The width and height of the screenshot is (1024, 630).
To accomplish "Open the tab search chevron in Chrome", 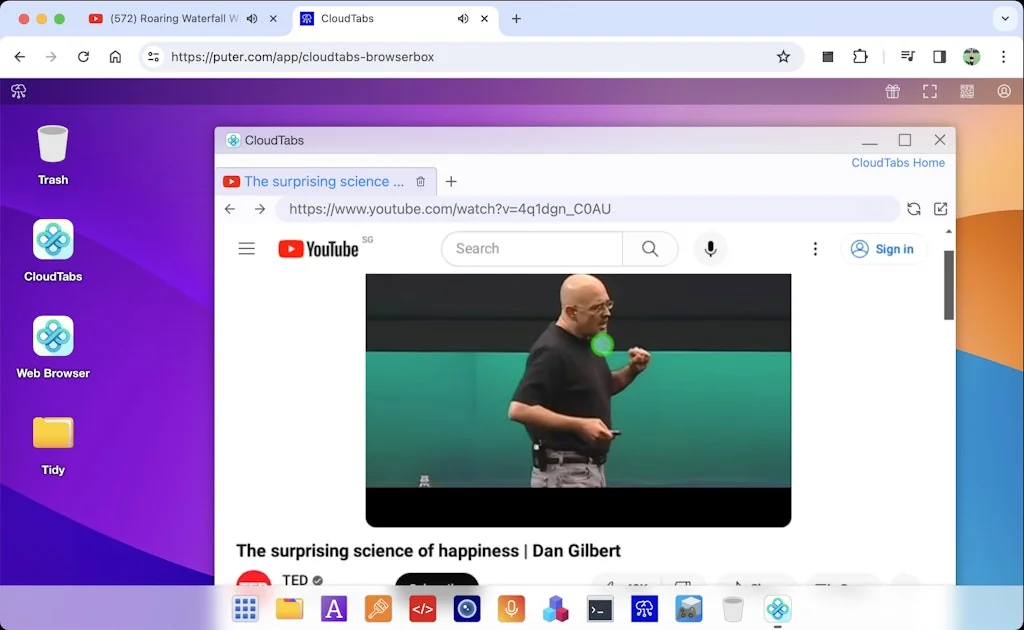I will point(1005,18).
